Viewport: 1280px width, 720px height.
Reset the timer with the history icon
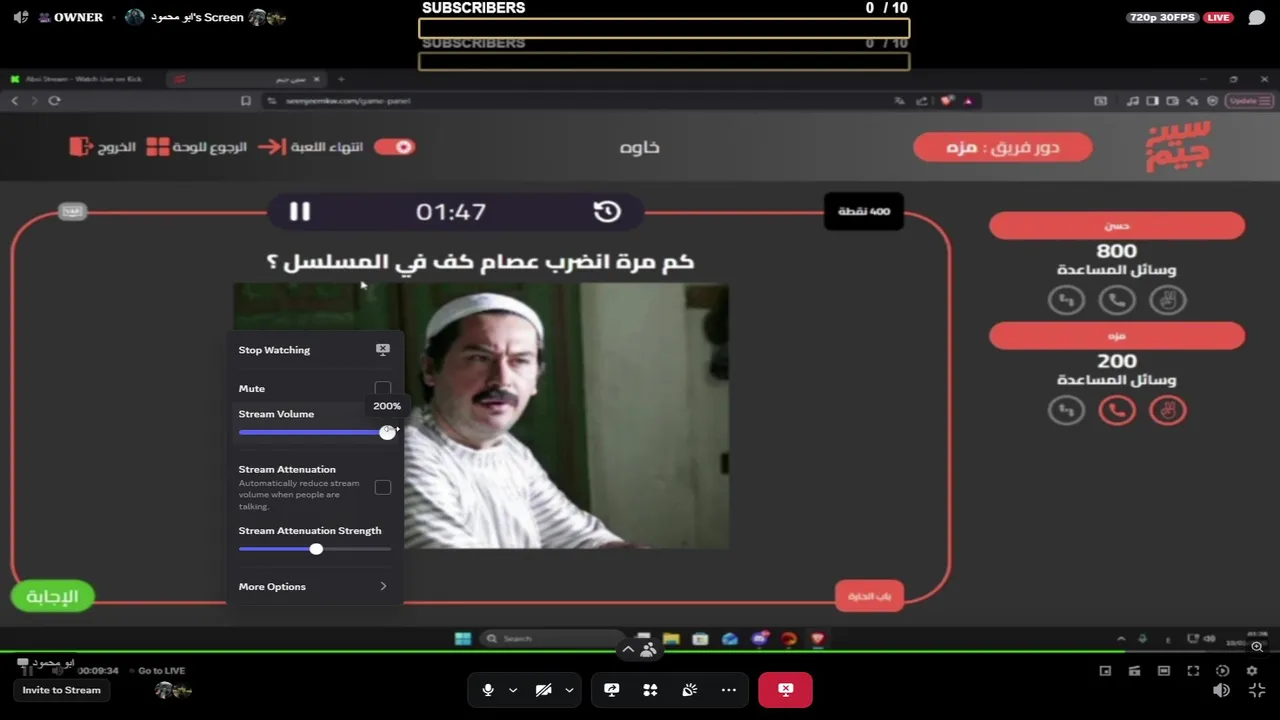click(607, 211)
